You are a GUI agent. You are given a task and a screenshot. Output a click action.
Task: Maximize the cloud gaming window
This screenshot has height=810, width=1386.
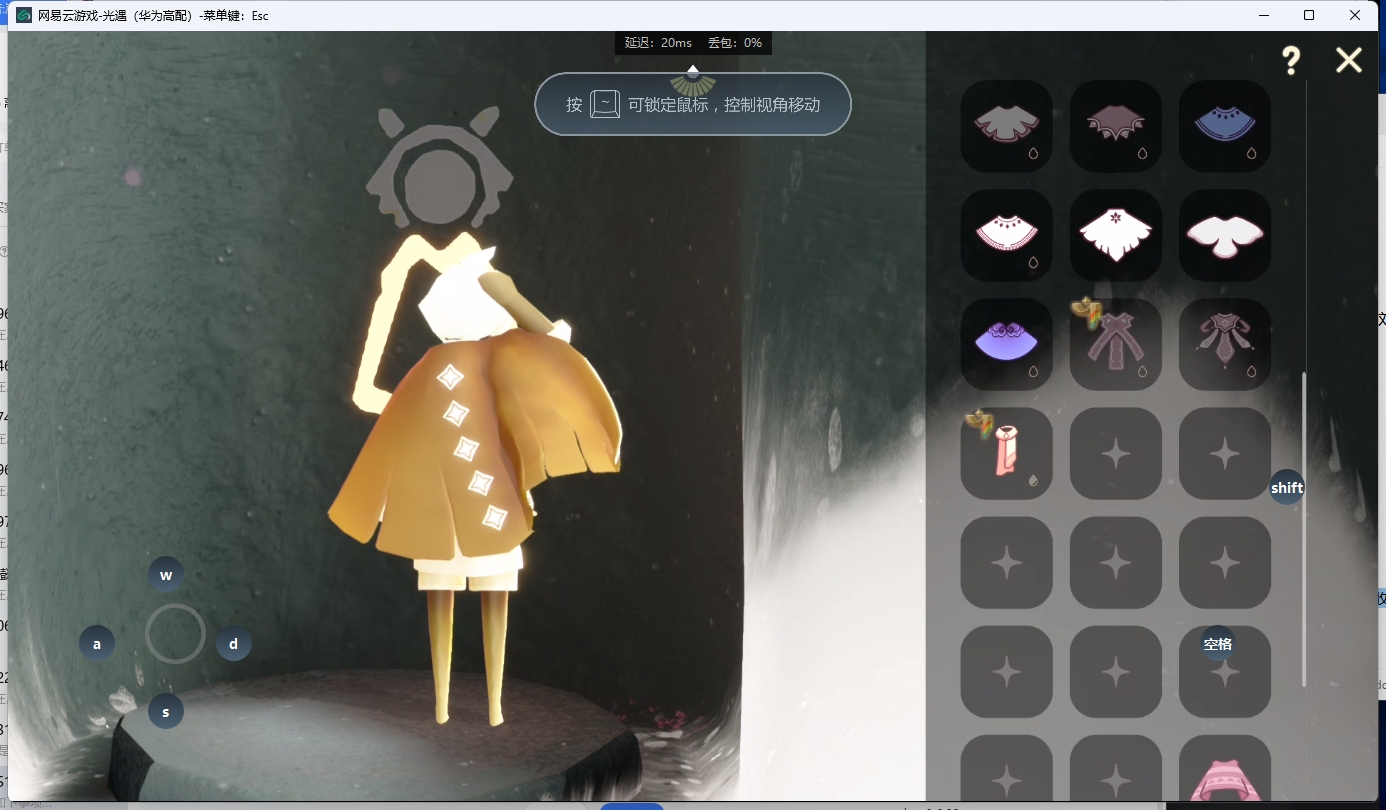coord(1309,15)
